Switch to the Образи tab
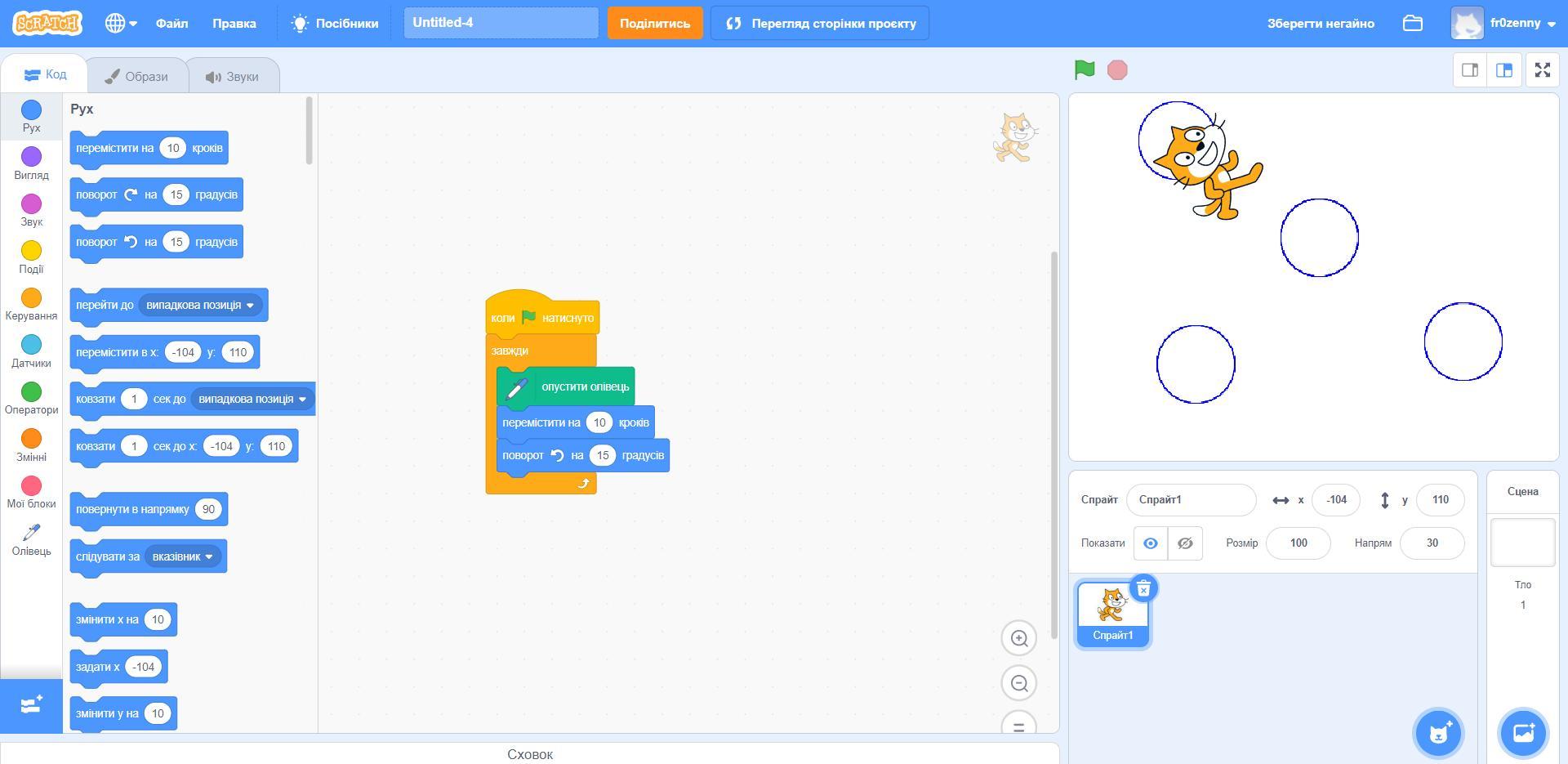 (136, 77)
